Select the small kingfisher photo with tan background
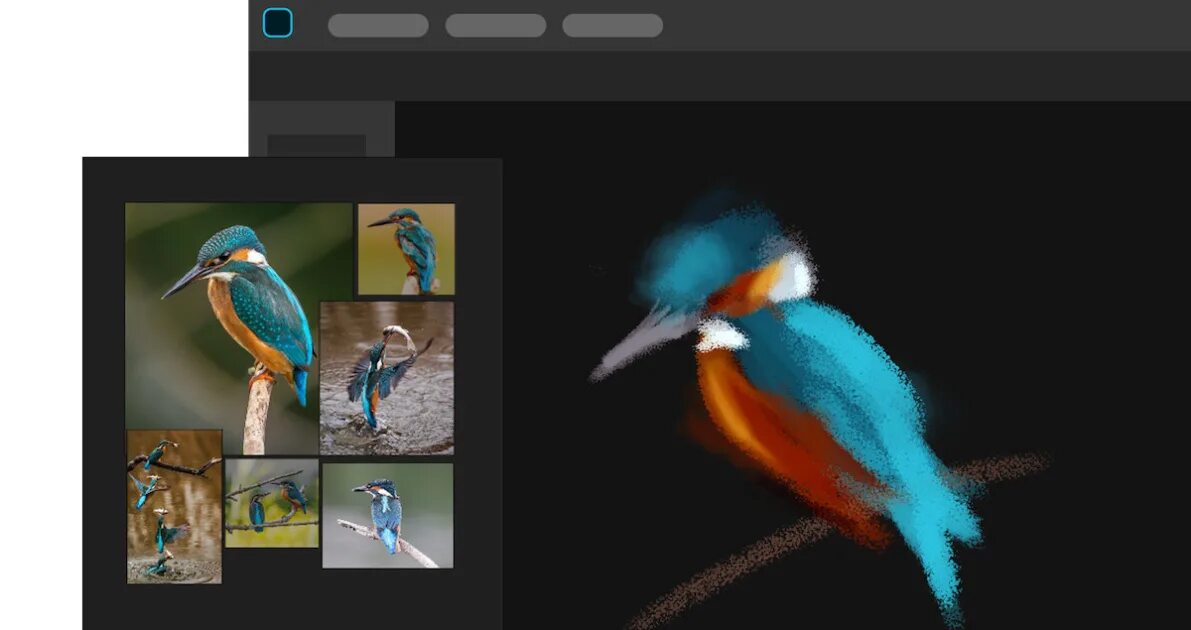The image size is (1191, 630). pos(406,249)
